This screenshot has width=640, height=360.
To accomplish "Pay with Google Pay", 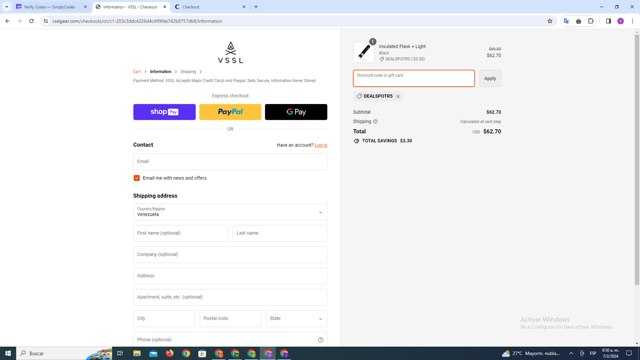I will click(296, 112).
